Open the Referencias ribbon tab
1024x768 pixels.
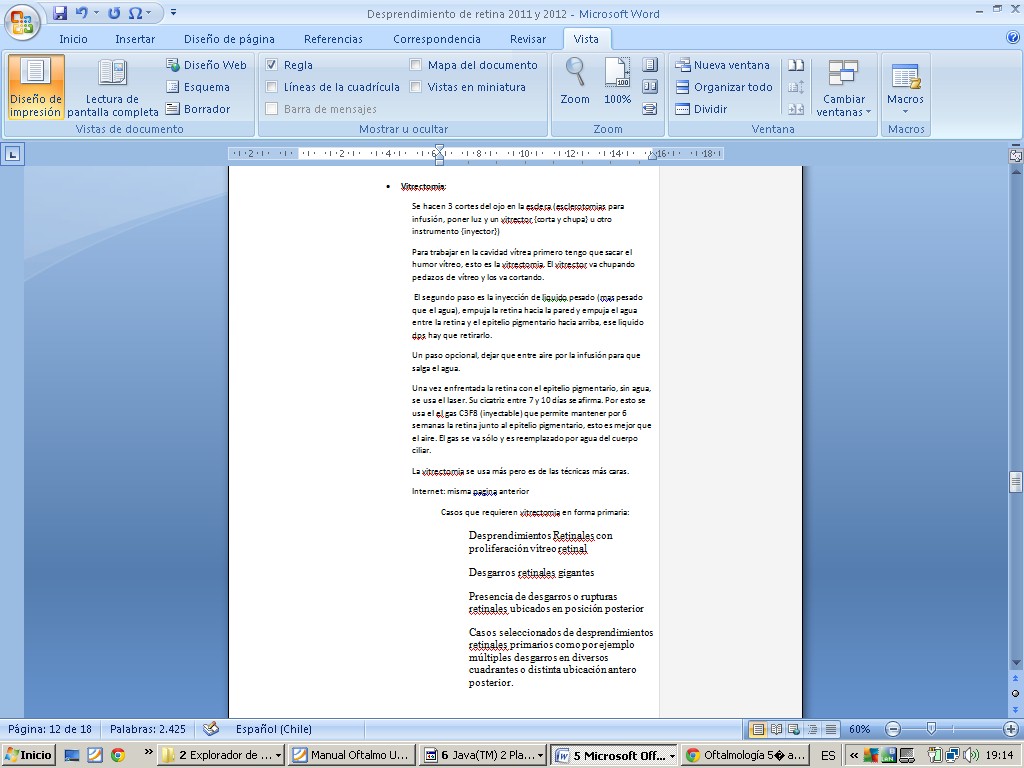click(x=333, y=39)
